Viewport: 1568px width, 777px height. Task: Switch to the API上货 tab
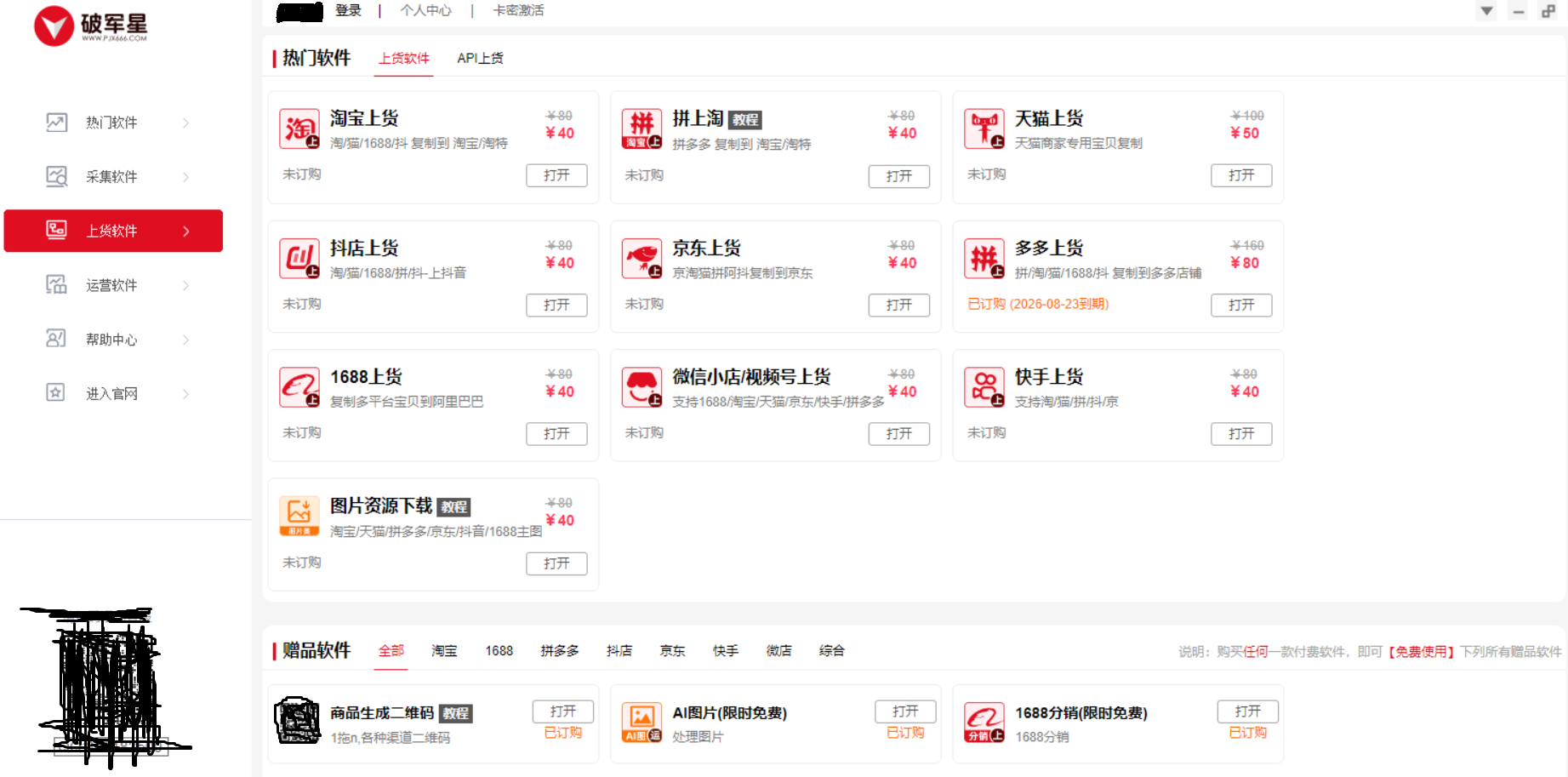click(x=480, y=58)
